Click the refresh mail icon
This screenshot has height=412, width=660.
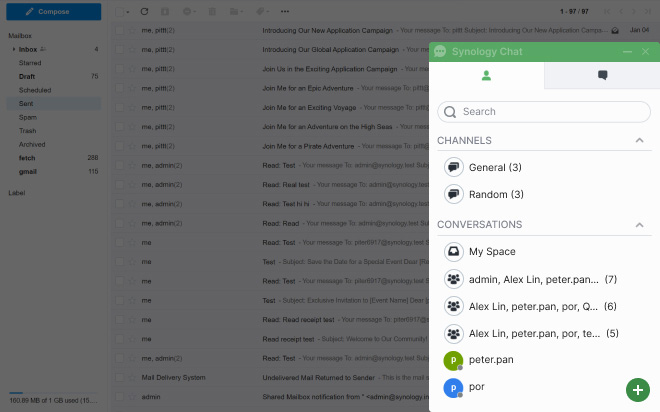tap(145, 12)
